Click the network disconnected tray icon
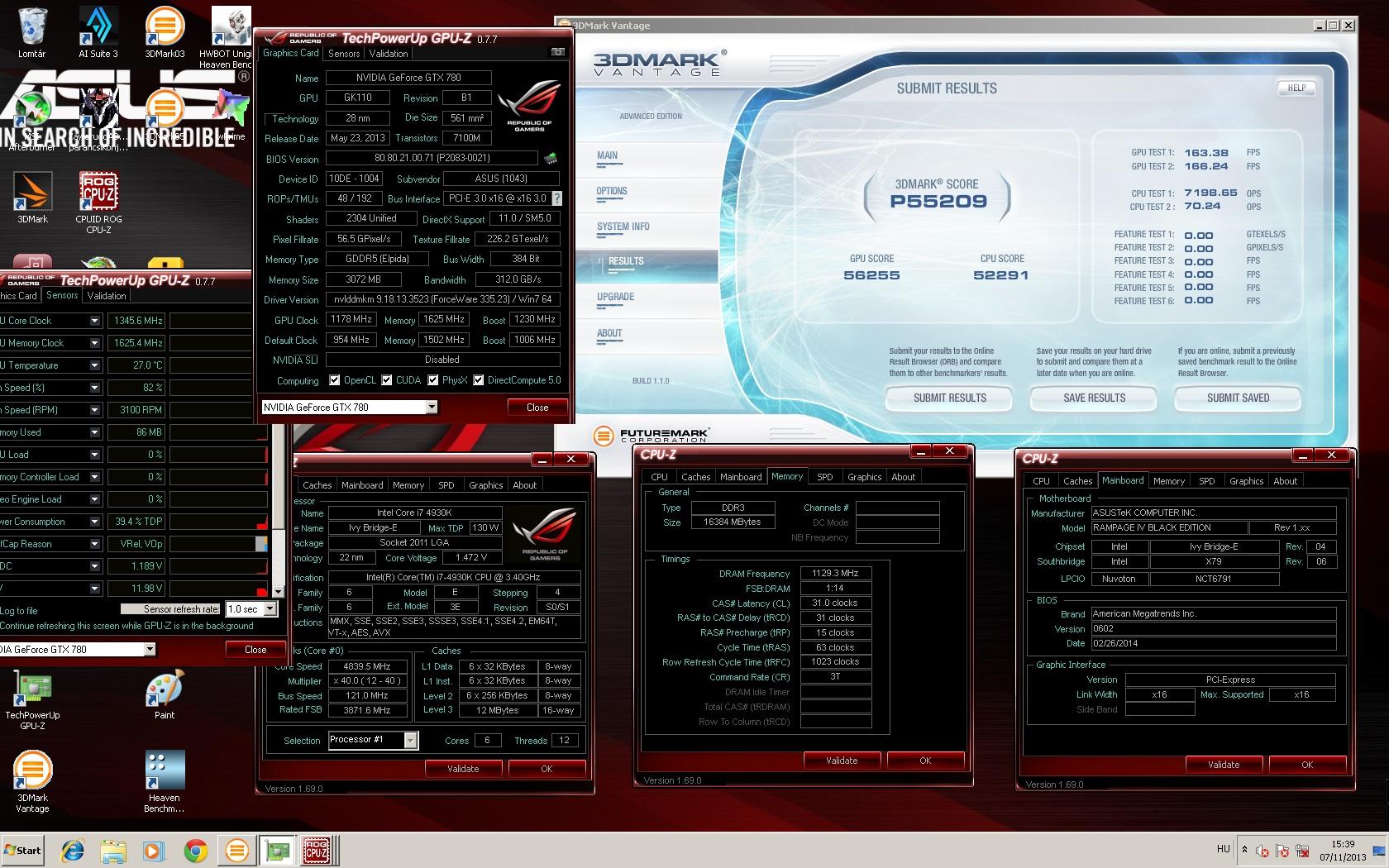The image size is (1389, 868). pos(1303,851)
